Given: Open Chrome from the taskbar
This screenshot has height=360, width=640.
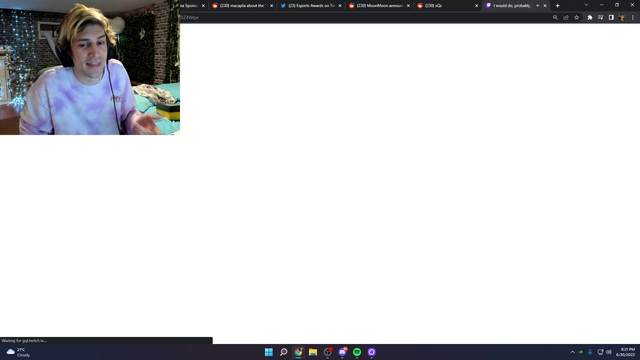Looking at the screenshot, I should point(298,352).
